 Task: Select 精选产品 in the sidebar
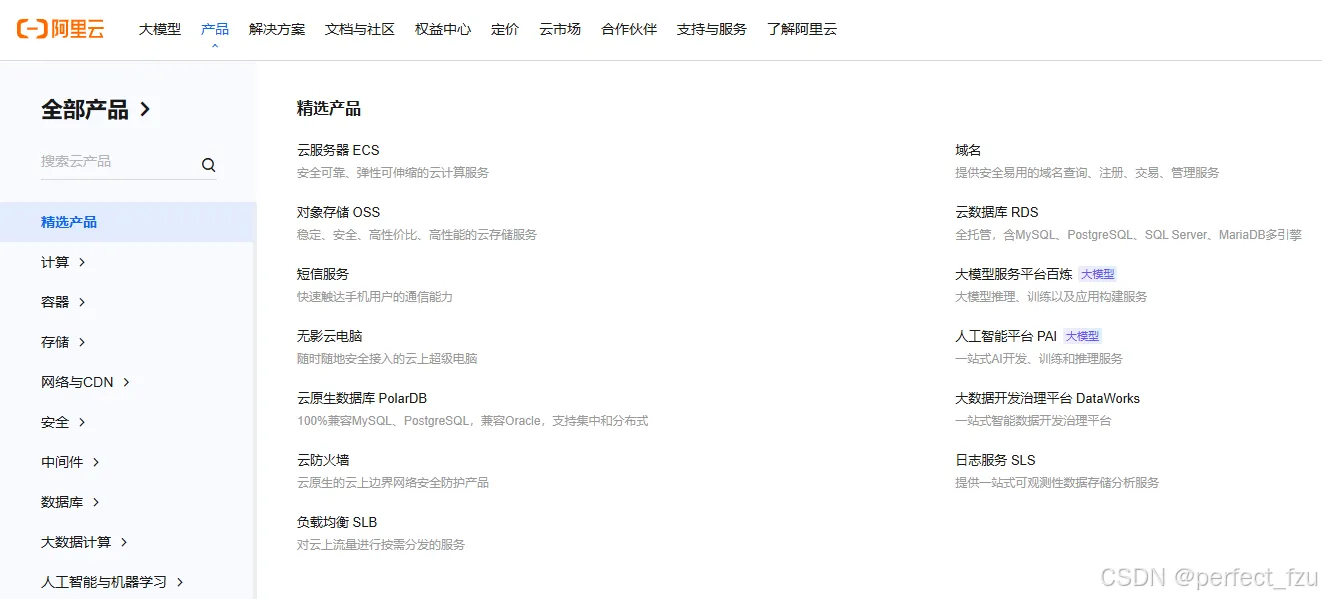coord(71,221)
